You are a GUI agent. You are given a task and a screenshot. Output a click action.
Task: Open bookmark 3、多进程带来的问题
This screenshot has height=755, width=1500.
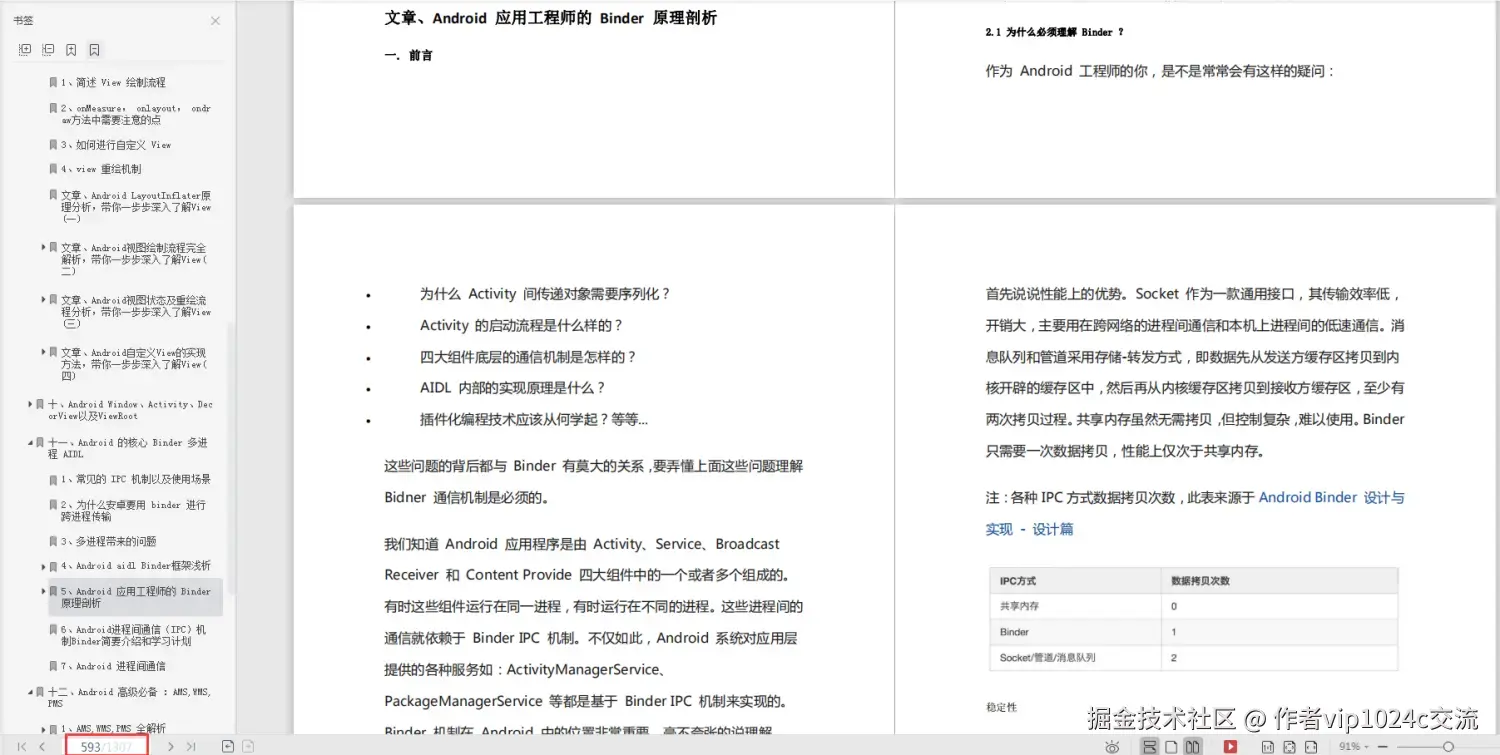click(x=108, y=542)
